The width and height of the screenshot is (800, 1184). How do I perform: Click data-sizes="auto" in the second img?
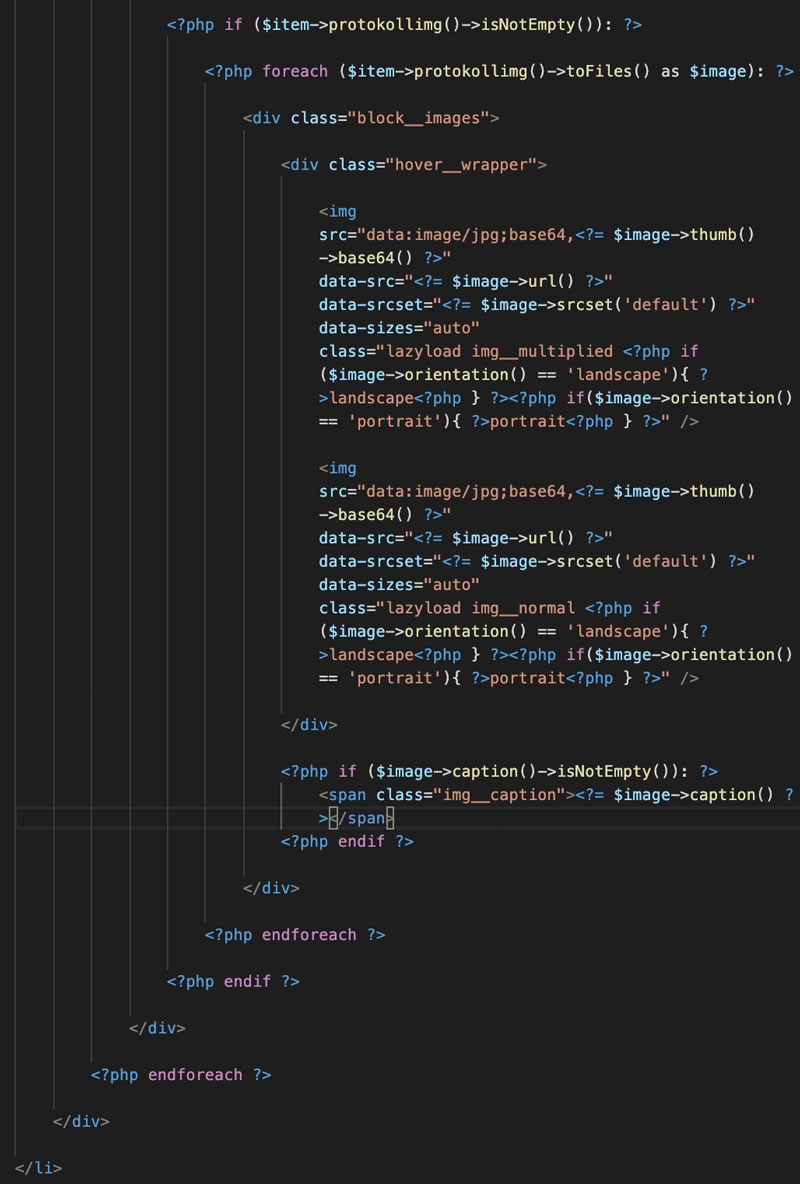400,583
